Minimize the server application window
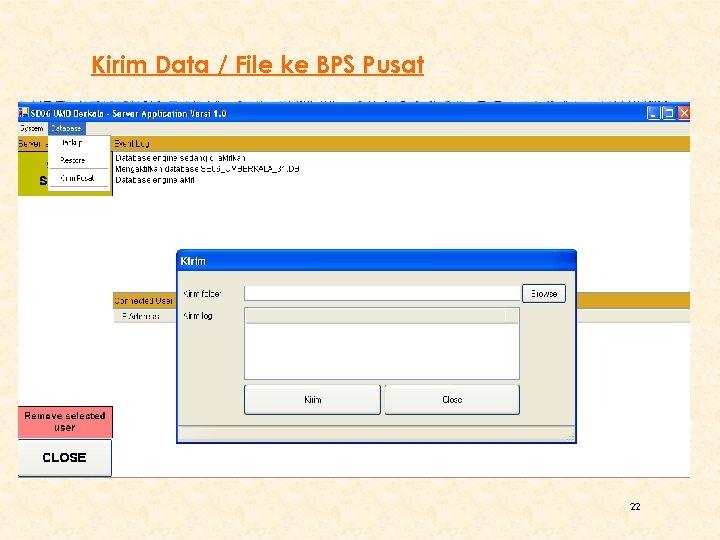The image size is (720, 540). tap(653, 113)
